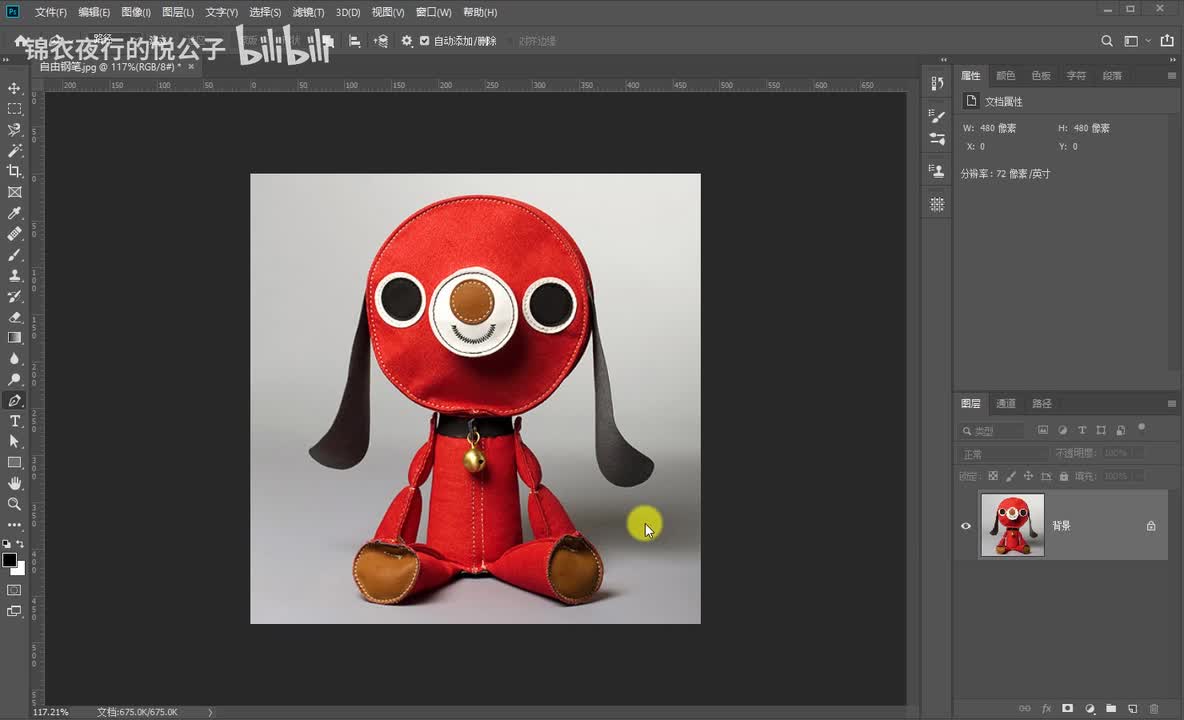Switch to the 通道 tab

pos(1006,404)
